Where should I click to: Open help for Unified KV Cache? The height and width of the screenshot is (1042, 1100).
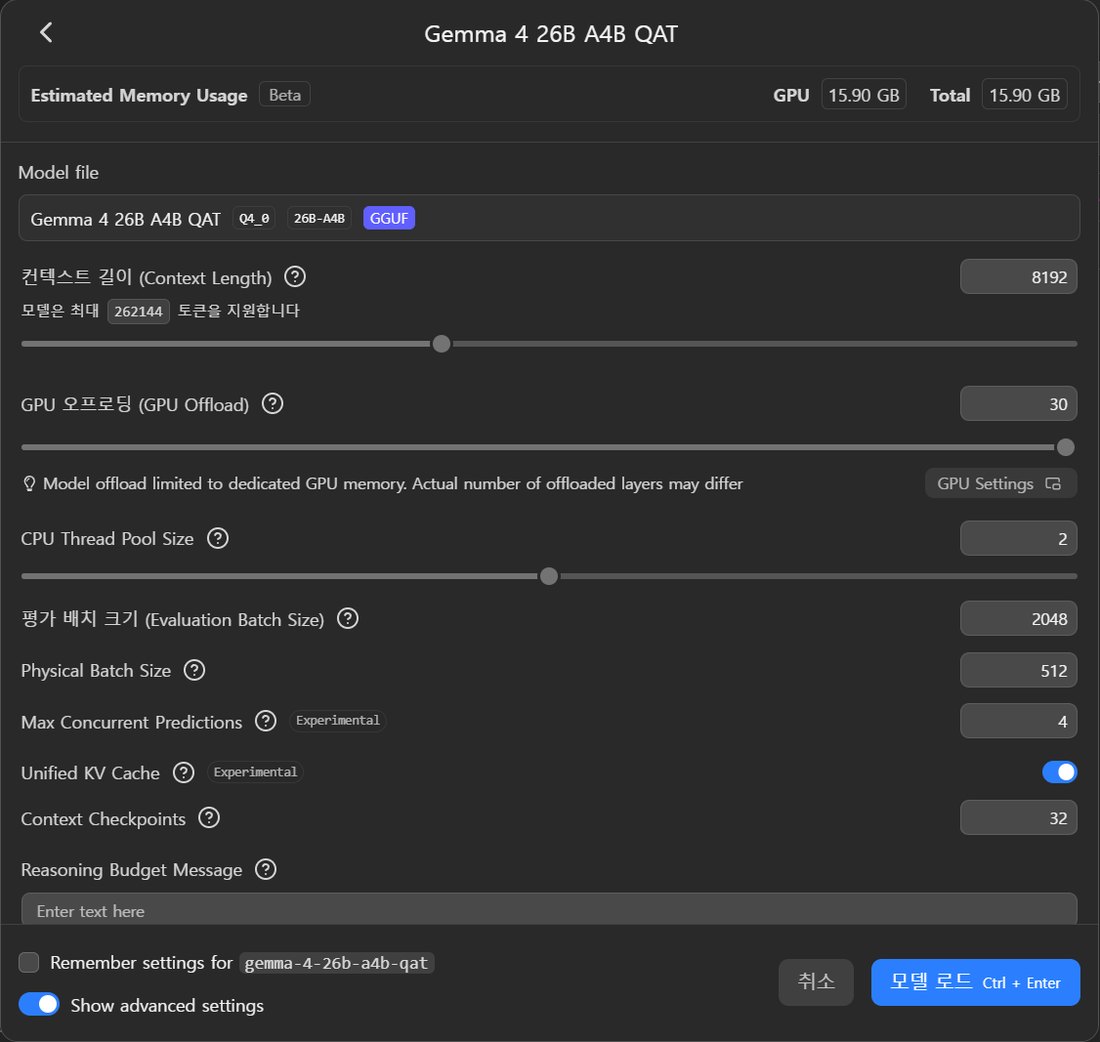tap(184, 773)
